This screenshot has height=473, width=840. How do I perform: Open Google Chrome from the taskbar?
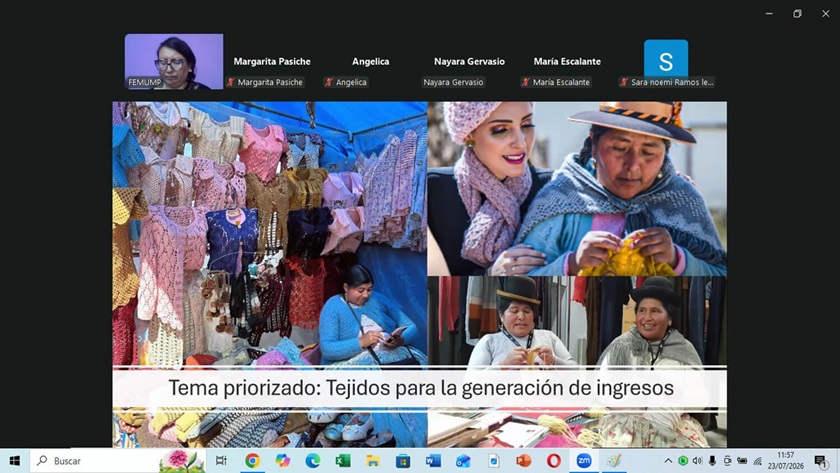pos(252,461)
